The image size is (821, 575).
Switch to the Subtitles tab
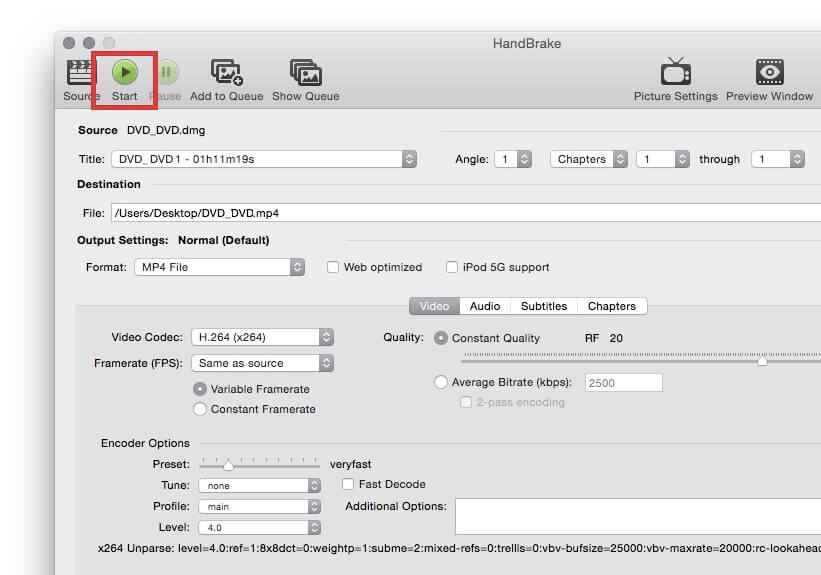[544, 306]
